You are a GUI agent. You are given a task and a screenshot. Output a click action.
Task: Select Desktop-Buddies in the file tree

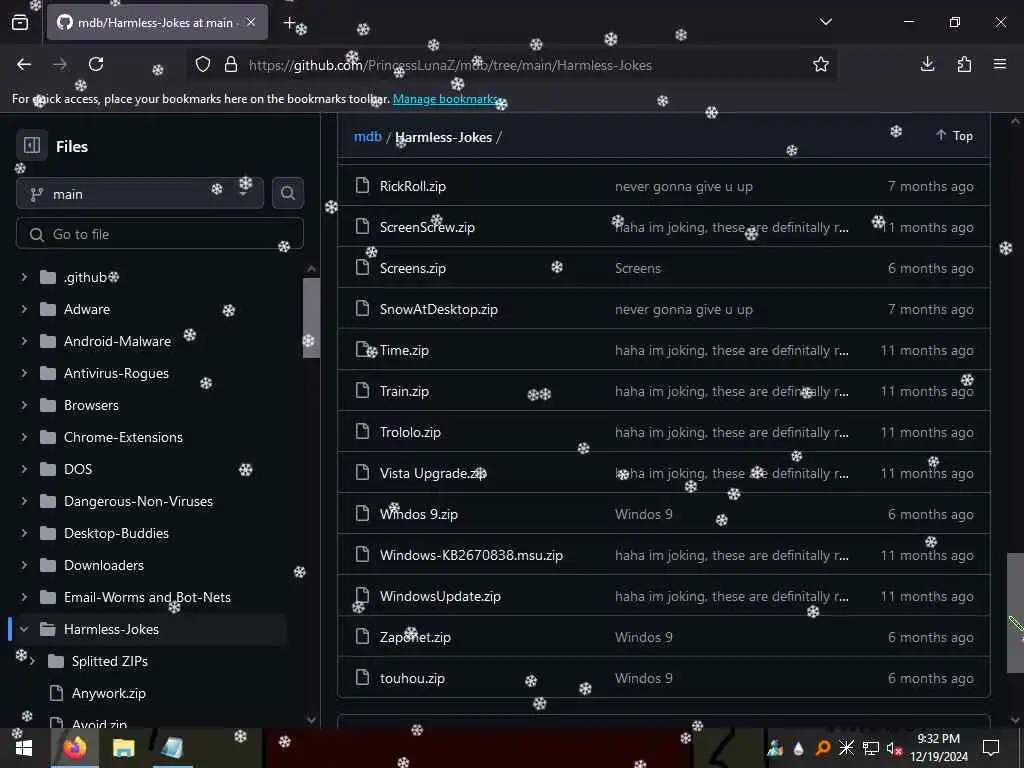click(116, 533)
